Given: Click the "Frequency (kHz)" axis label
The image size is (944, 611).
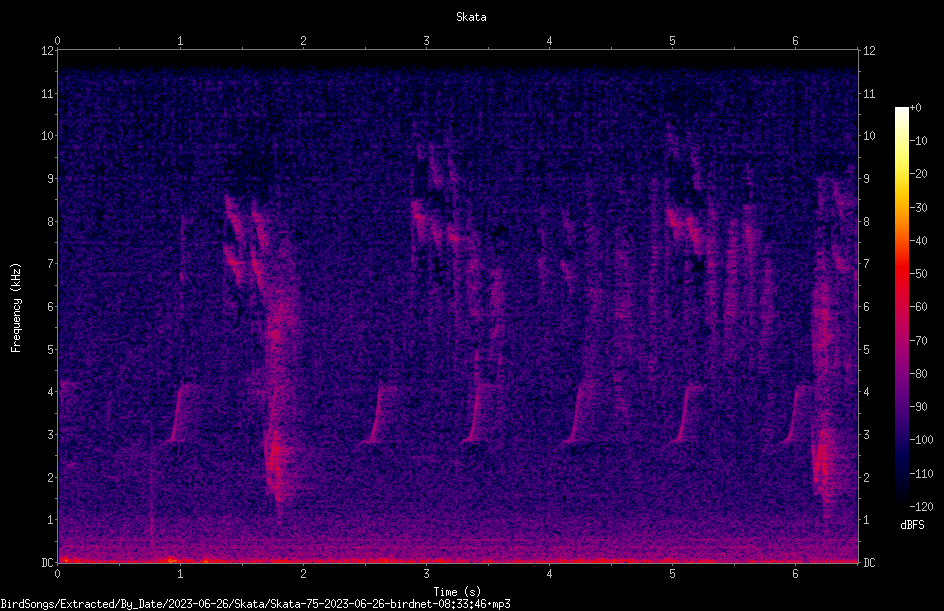Looking at the screenshot, I should [x=16, y=308].
